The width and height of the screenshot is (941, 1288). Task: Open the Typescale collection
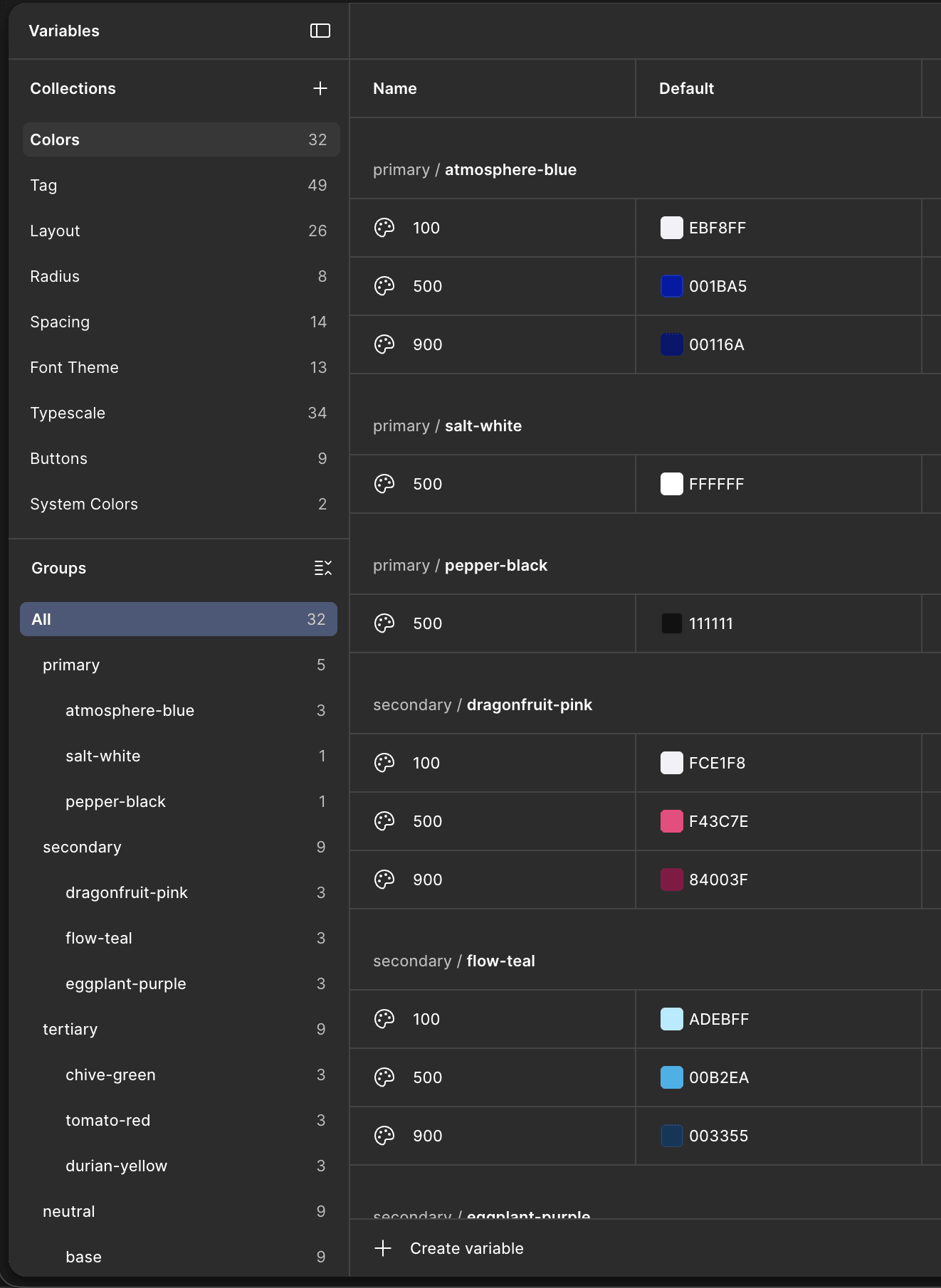[181, 413]
